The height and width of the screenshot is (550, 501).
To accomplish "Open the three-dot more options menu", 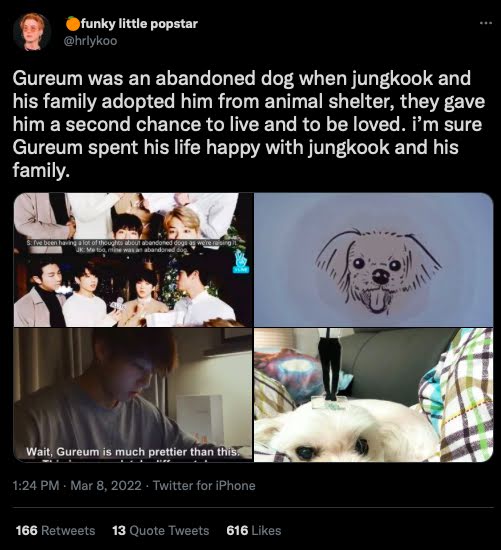I will pos(486,24).
